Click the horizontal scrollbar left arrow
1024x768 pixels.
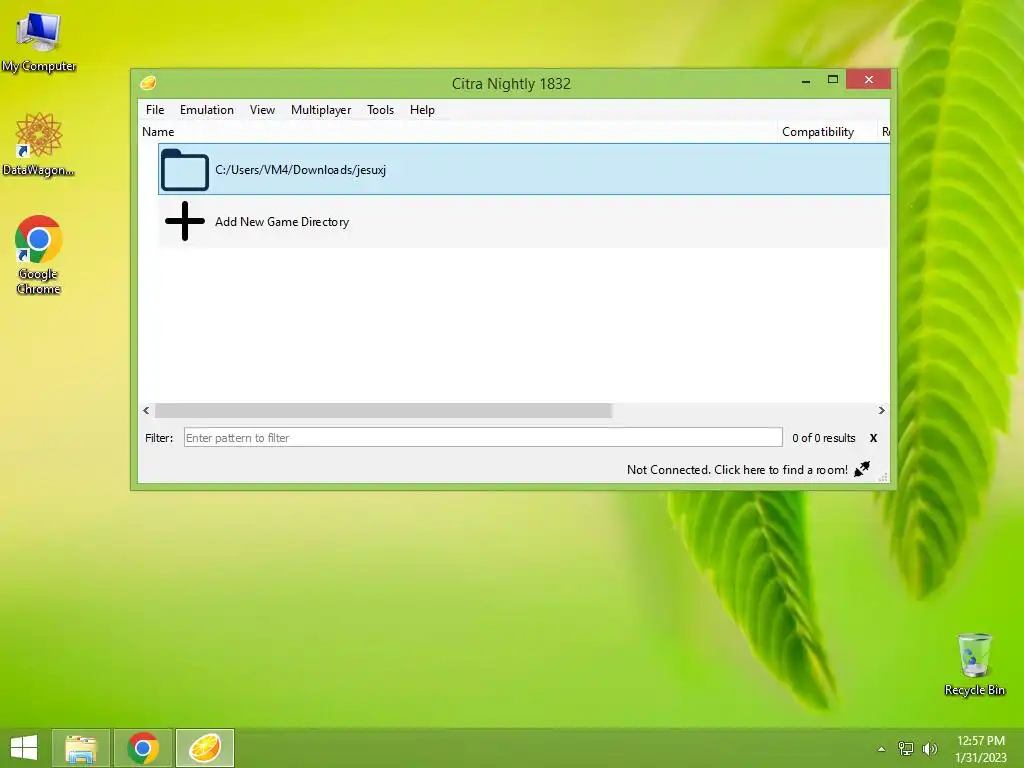click(146, 410)
